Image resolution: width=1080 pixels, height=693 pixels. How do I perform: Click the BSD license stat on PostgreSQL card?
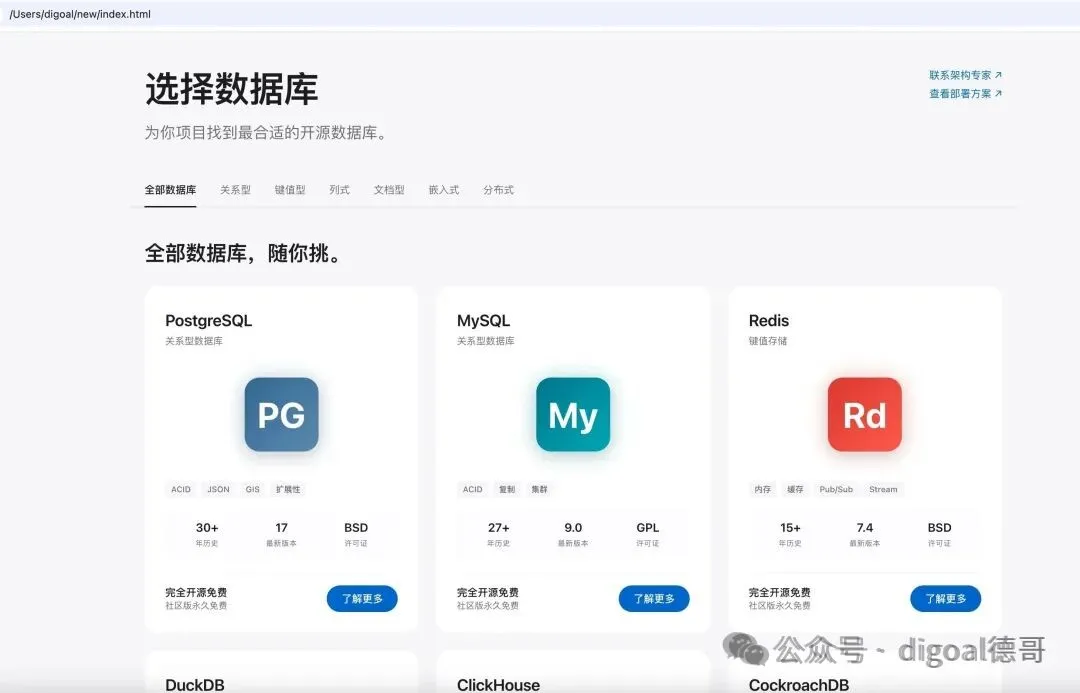coord(356,534)
